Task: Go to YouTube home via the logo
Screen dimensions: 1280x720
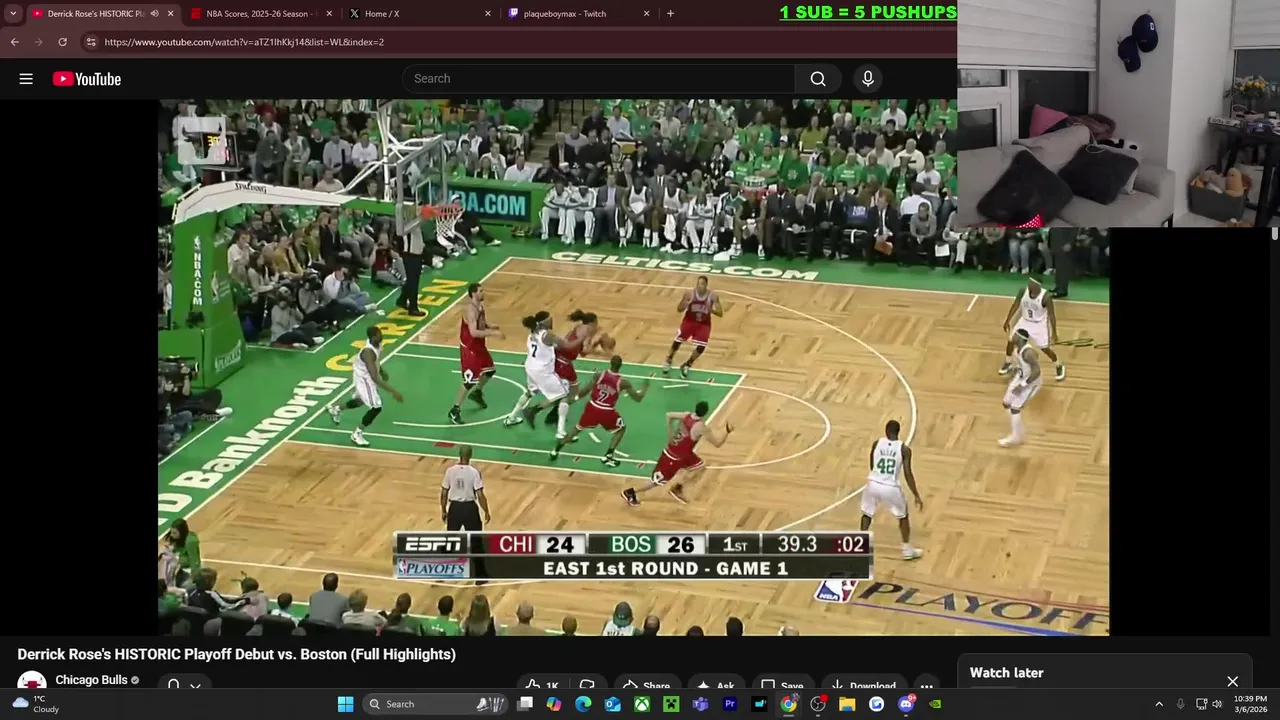Action: click(87, 79)
